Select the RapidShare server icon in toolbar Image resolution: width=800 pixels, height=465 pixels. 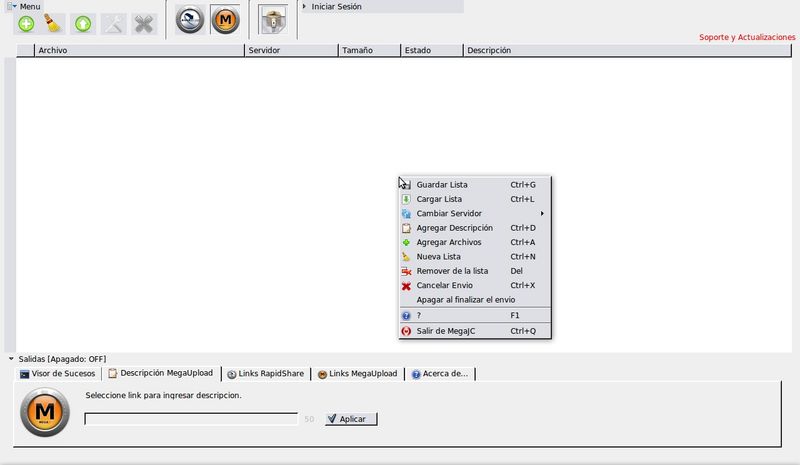click(190, 20)
